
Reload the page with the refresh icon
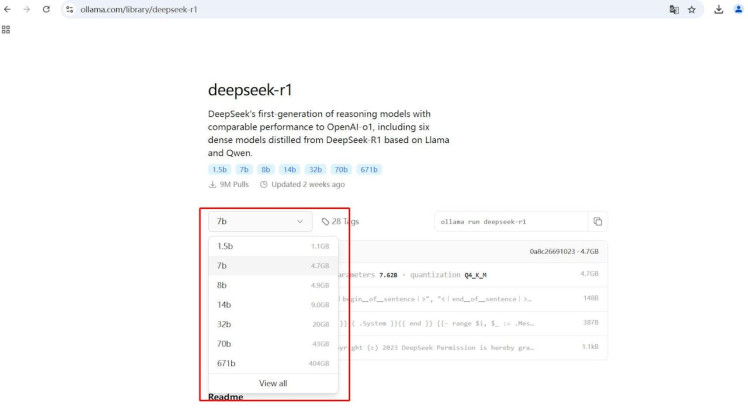pos(46,10)
